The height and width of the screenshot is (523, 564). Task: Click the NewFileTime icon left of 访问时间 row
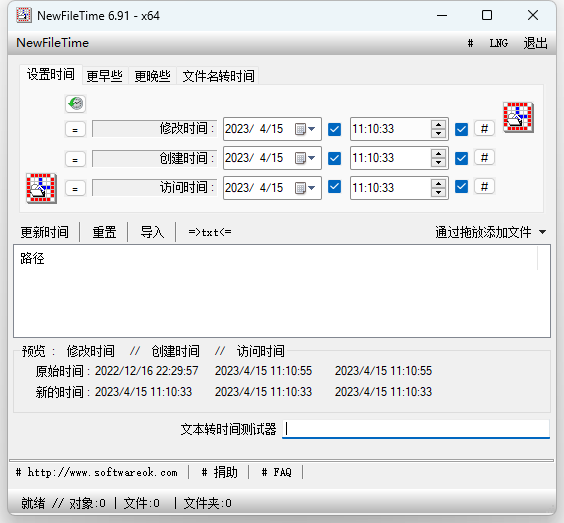41,188
